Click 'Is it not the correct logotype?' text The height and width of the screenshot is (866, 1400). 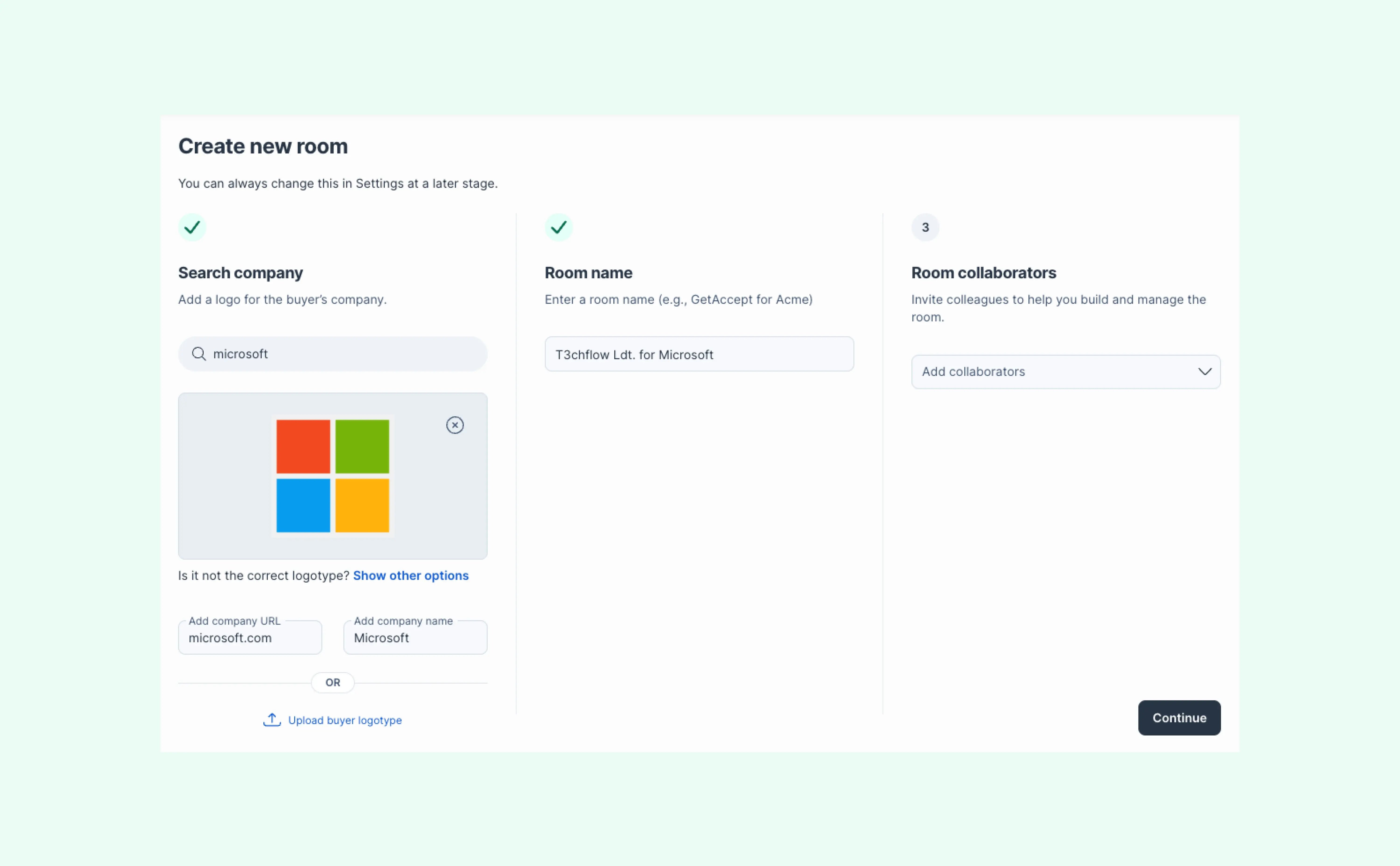(x=263, y=576)
